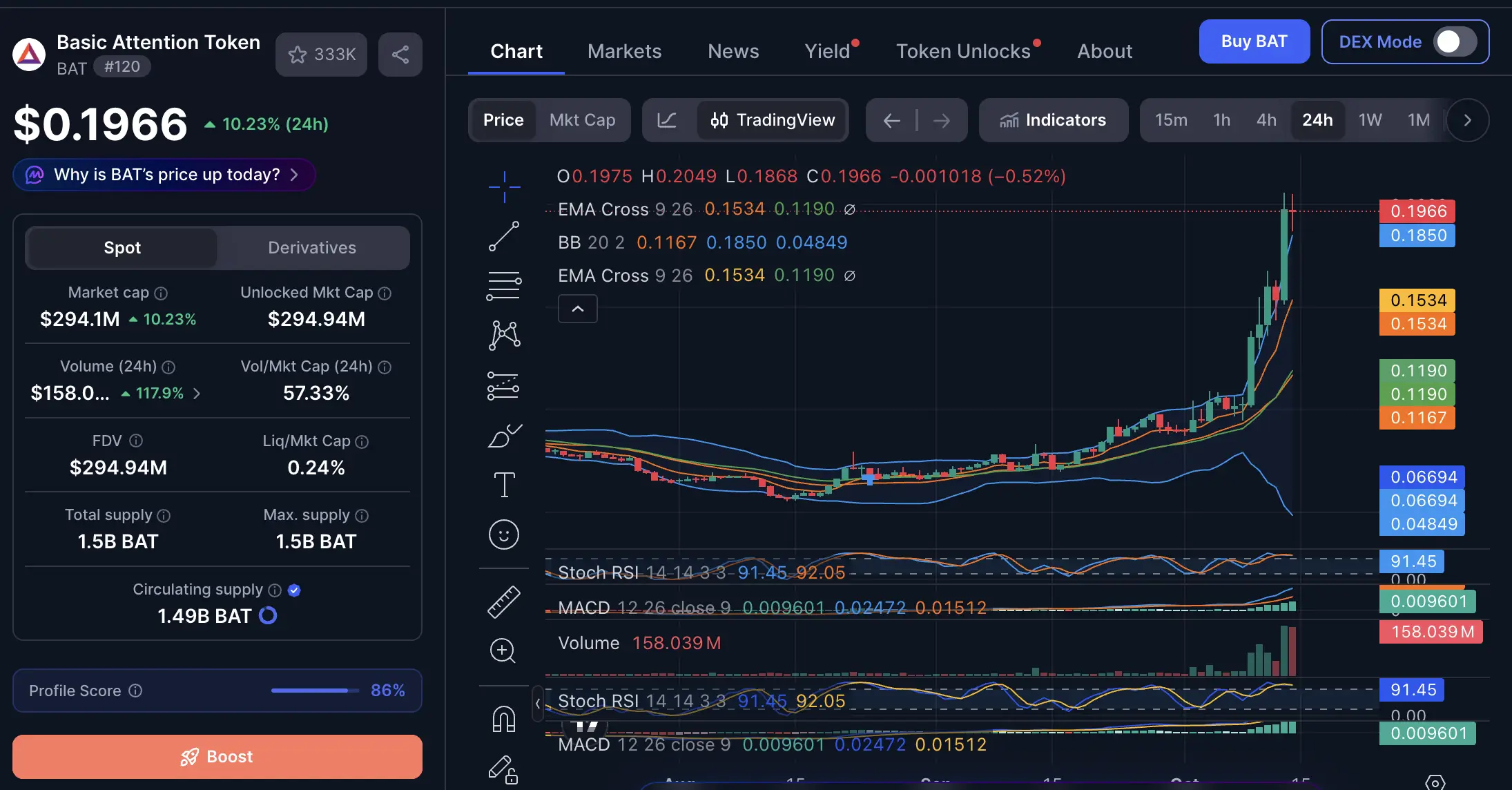
Task: Click the Profile Score progress bar
Action: (315, 691)
